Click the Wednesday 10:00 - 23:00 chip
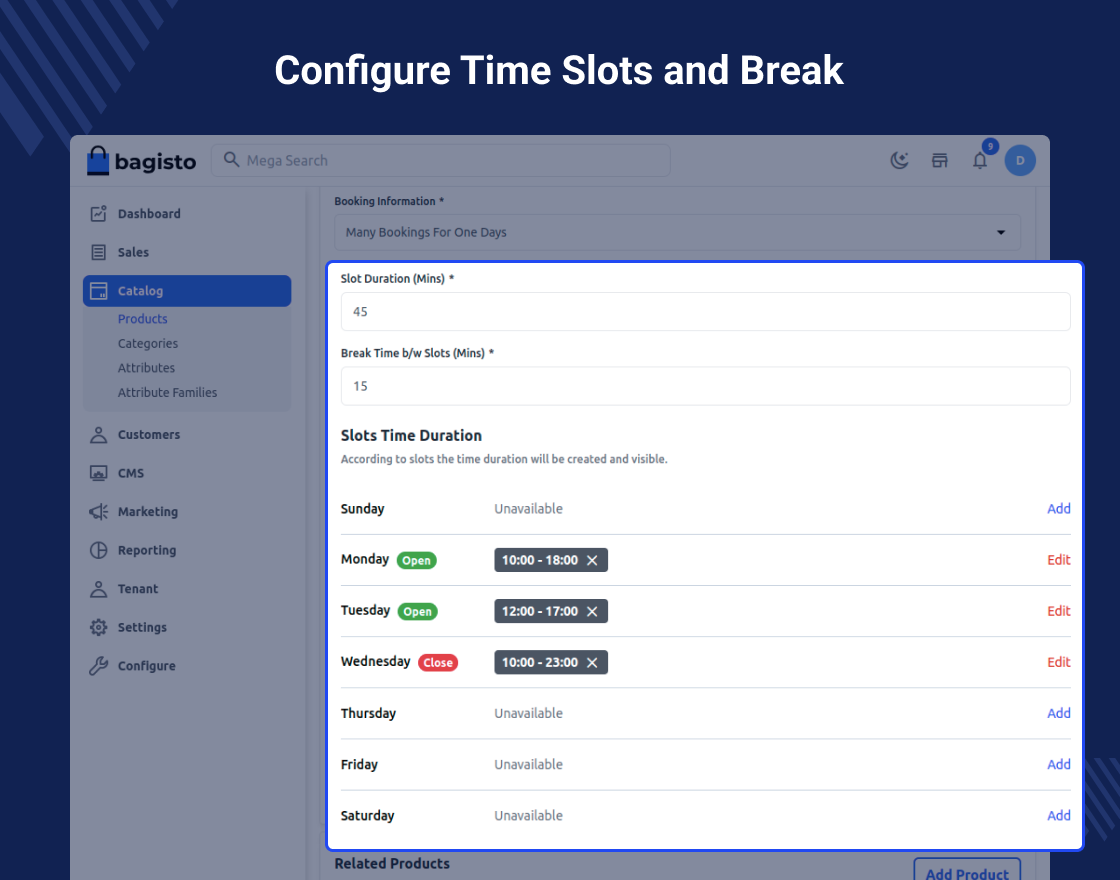 tap(551, 662)
